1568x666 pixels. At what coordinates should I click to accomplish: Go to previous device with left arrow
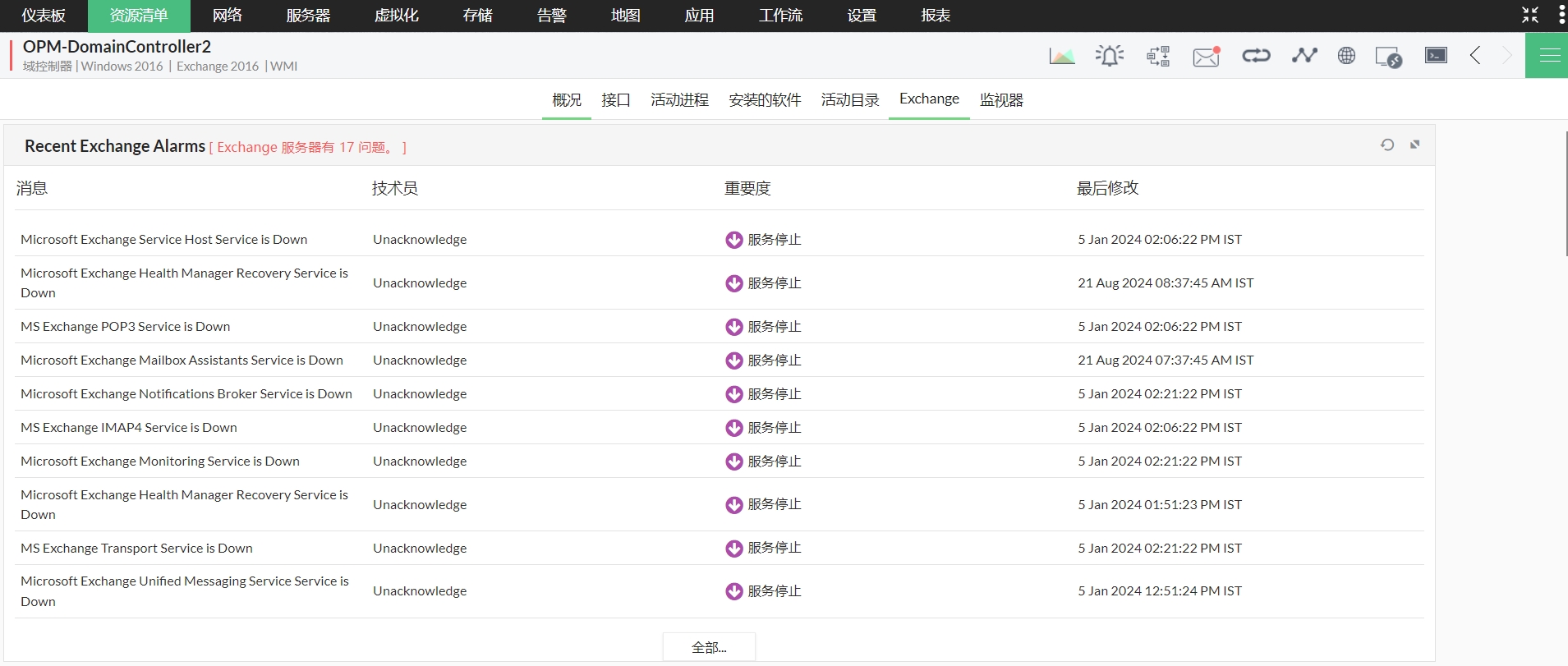(x=1475, y=55)
